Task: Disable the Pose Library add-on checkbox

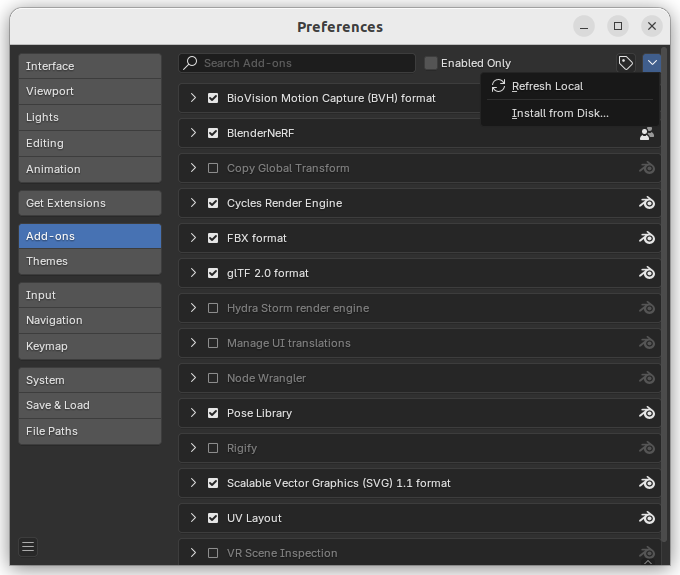Action: coord(213,413)
